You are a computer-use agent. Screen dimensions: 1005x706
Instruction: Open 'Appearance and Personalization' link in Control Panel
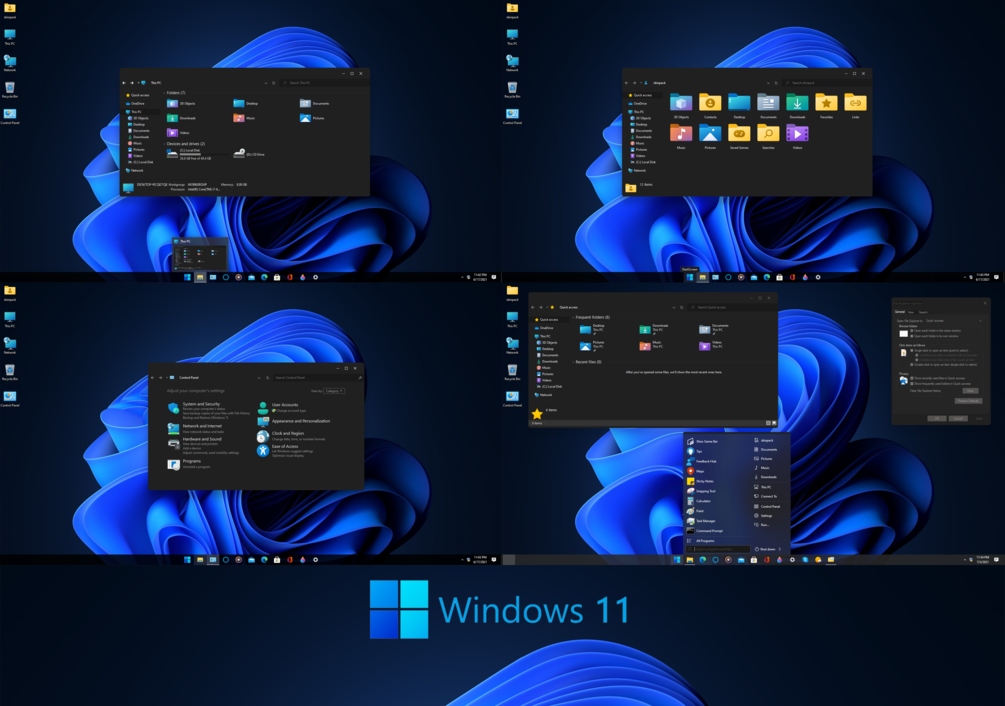[301, 421]
